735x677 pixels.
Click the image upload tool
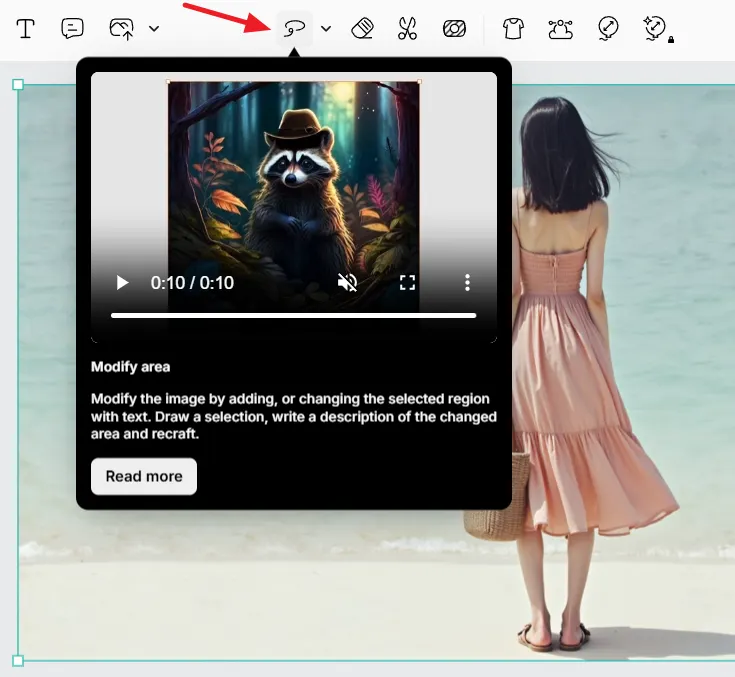pos(121,28)
